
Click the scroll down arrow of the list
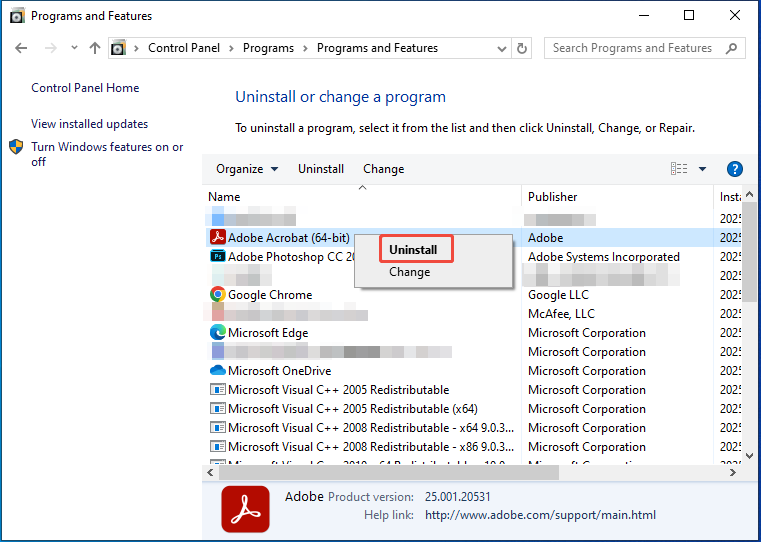click(x=749, y=456)
